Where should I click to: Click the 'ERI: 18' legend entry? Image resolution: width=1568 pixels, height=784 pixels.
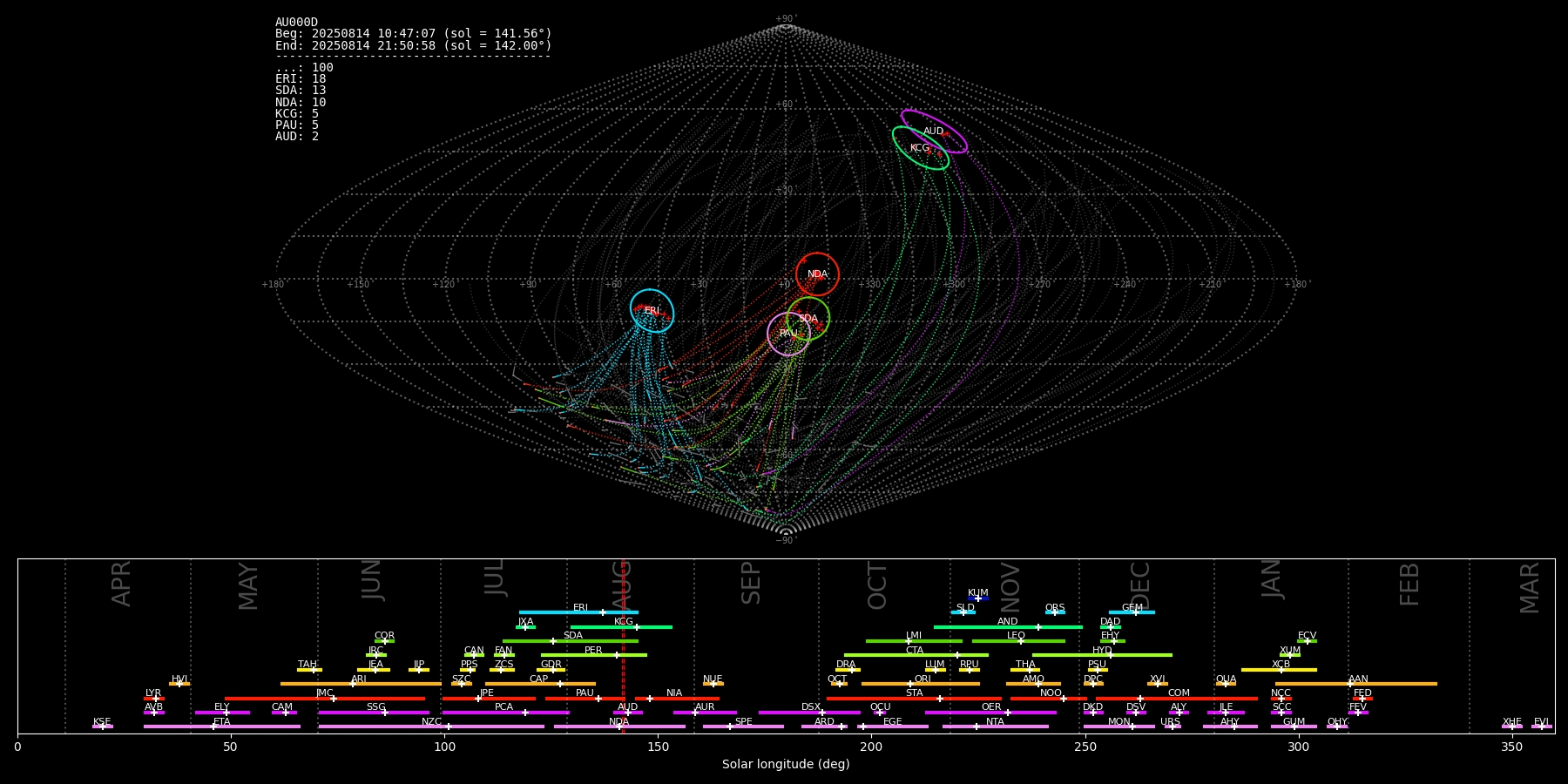[301, 79]
